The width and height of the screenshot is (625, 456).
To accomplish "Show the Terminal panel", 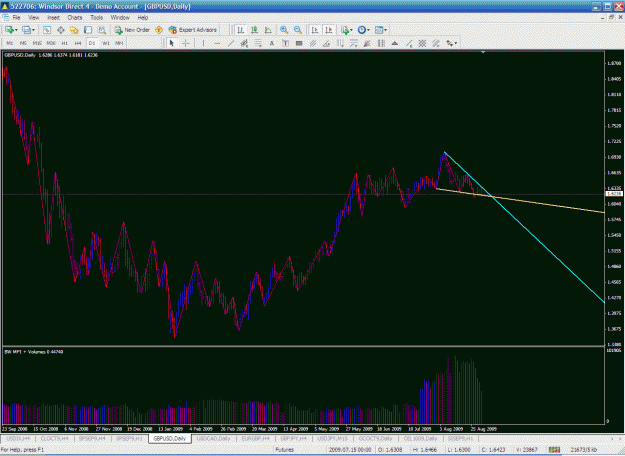I will (x=88, y=30).
